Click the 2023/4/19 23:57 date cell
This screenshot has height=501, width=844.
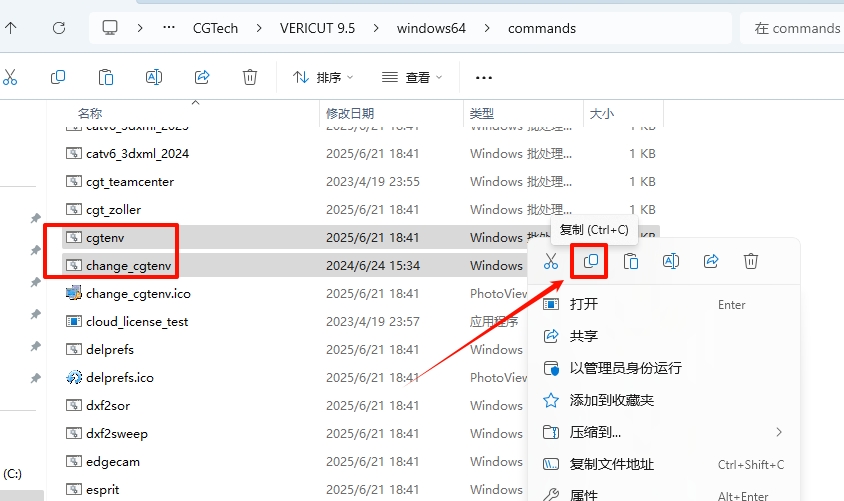click(372, 321)
